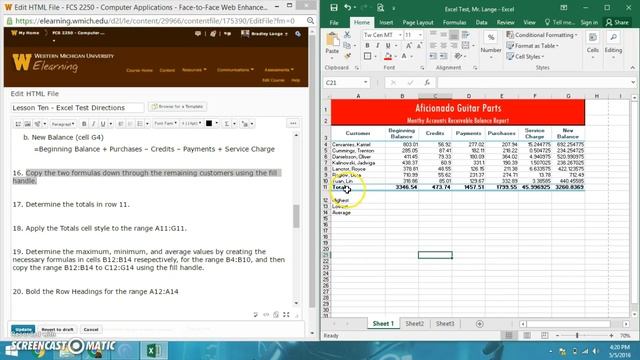Click the Content link in Elearning
640x360 pixels.
[167, 70]
